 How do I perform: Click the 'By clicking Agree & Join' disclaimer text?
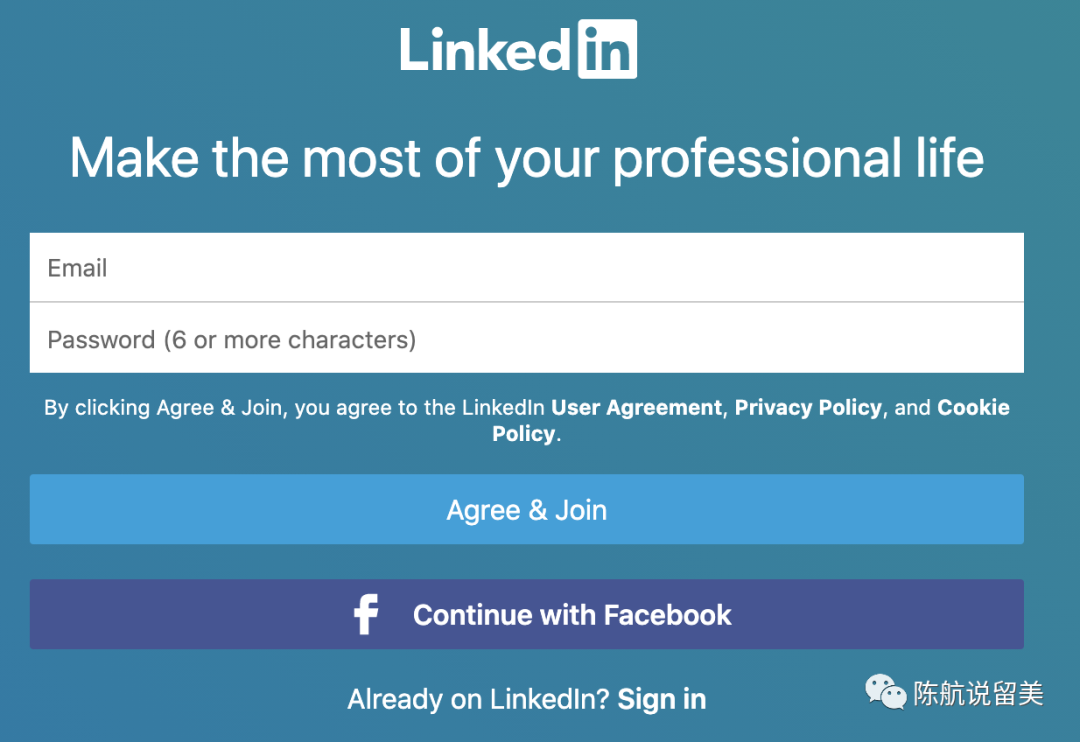point(163,408)
